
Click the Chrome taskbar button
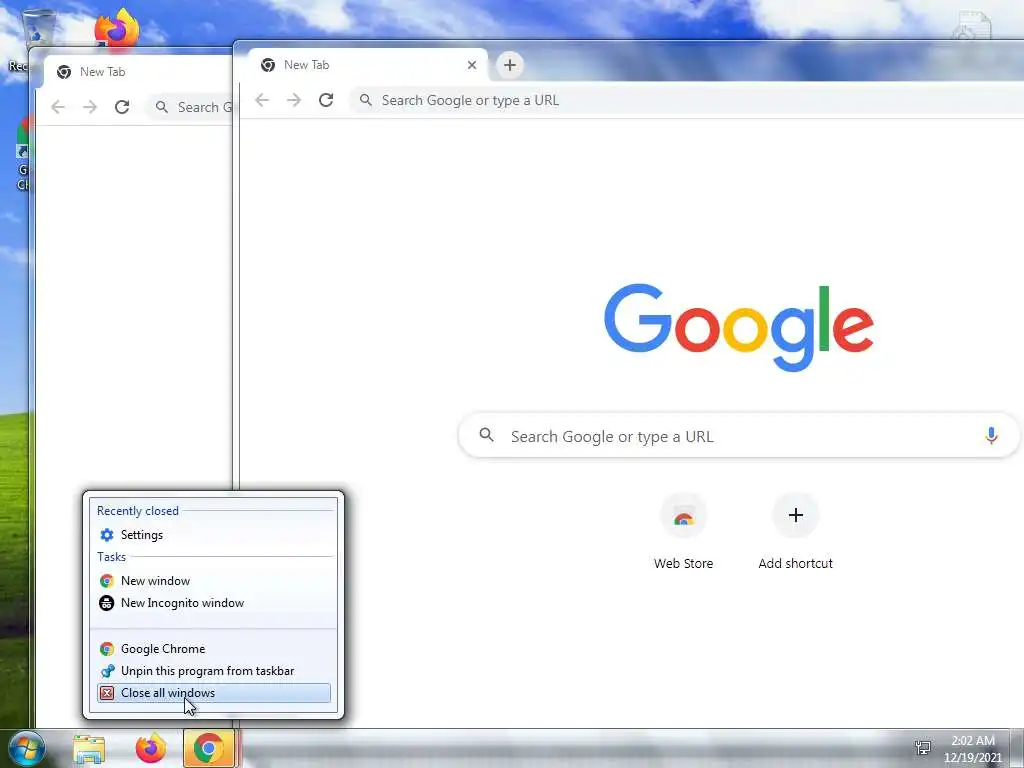pos(209,749)
